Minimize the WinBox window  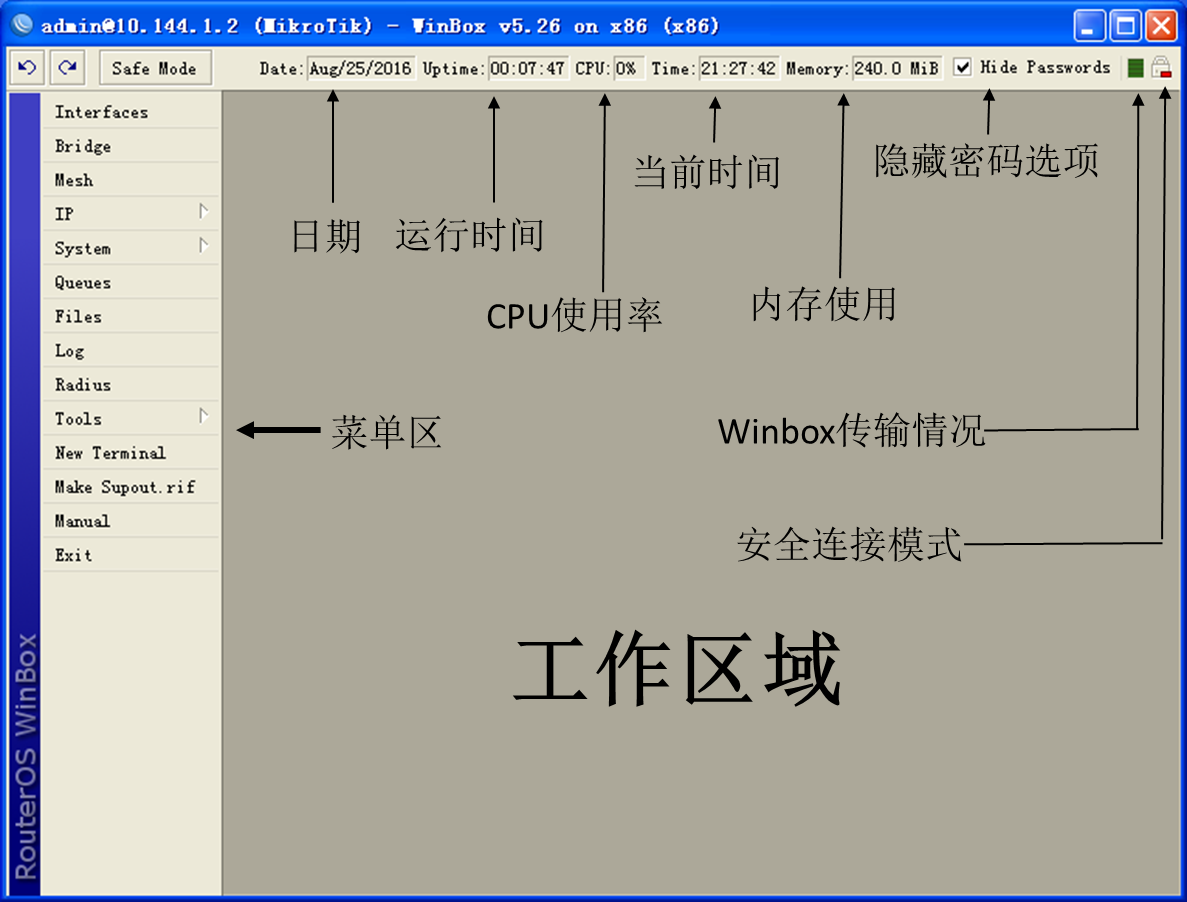pos(1089,26)
